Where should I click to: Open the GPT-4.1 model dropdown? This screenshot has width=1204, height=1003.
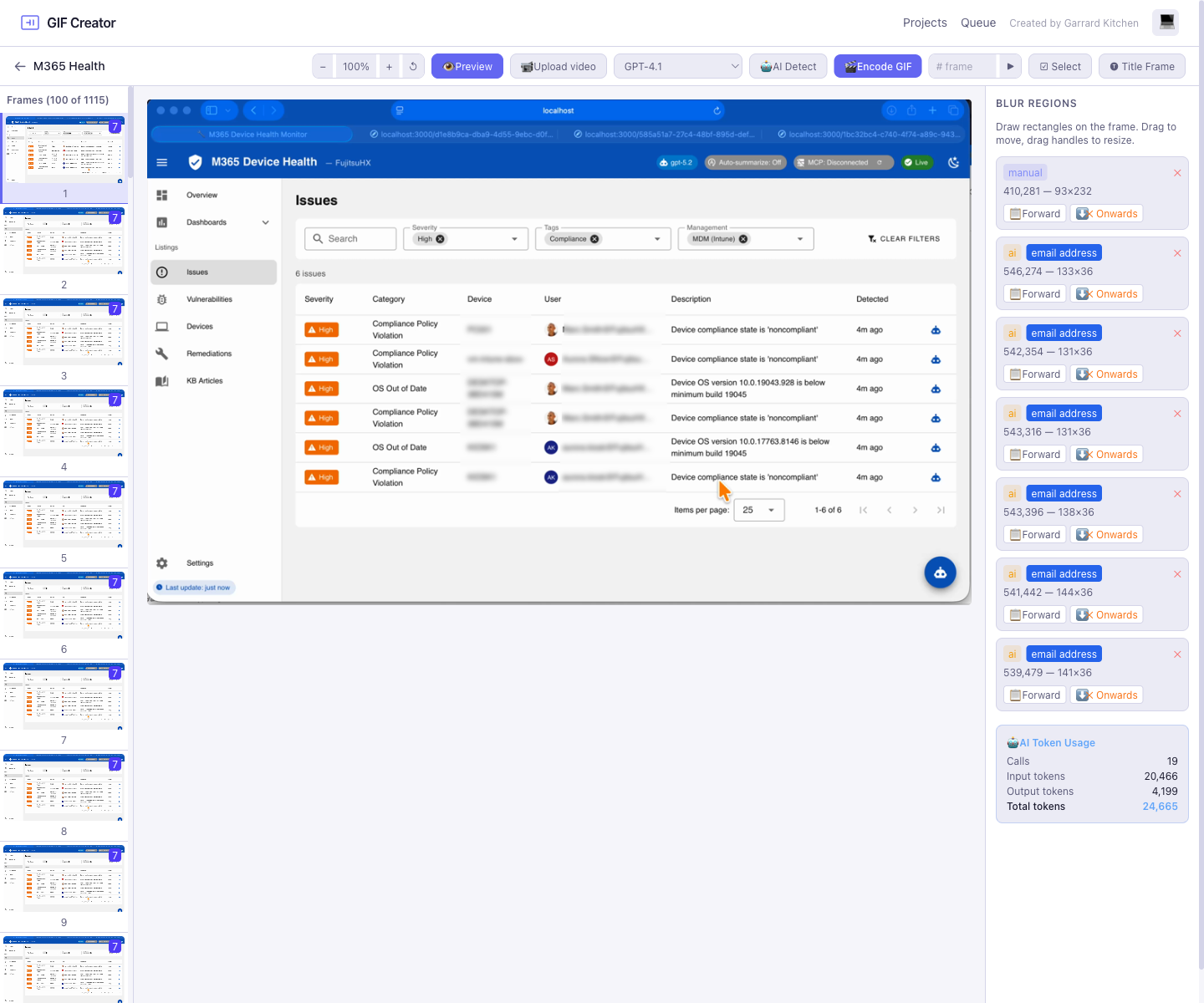[677, 66]
